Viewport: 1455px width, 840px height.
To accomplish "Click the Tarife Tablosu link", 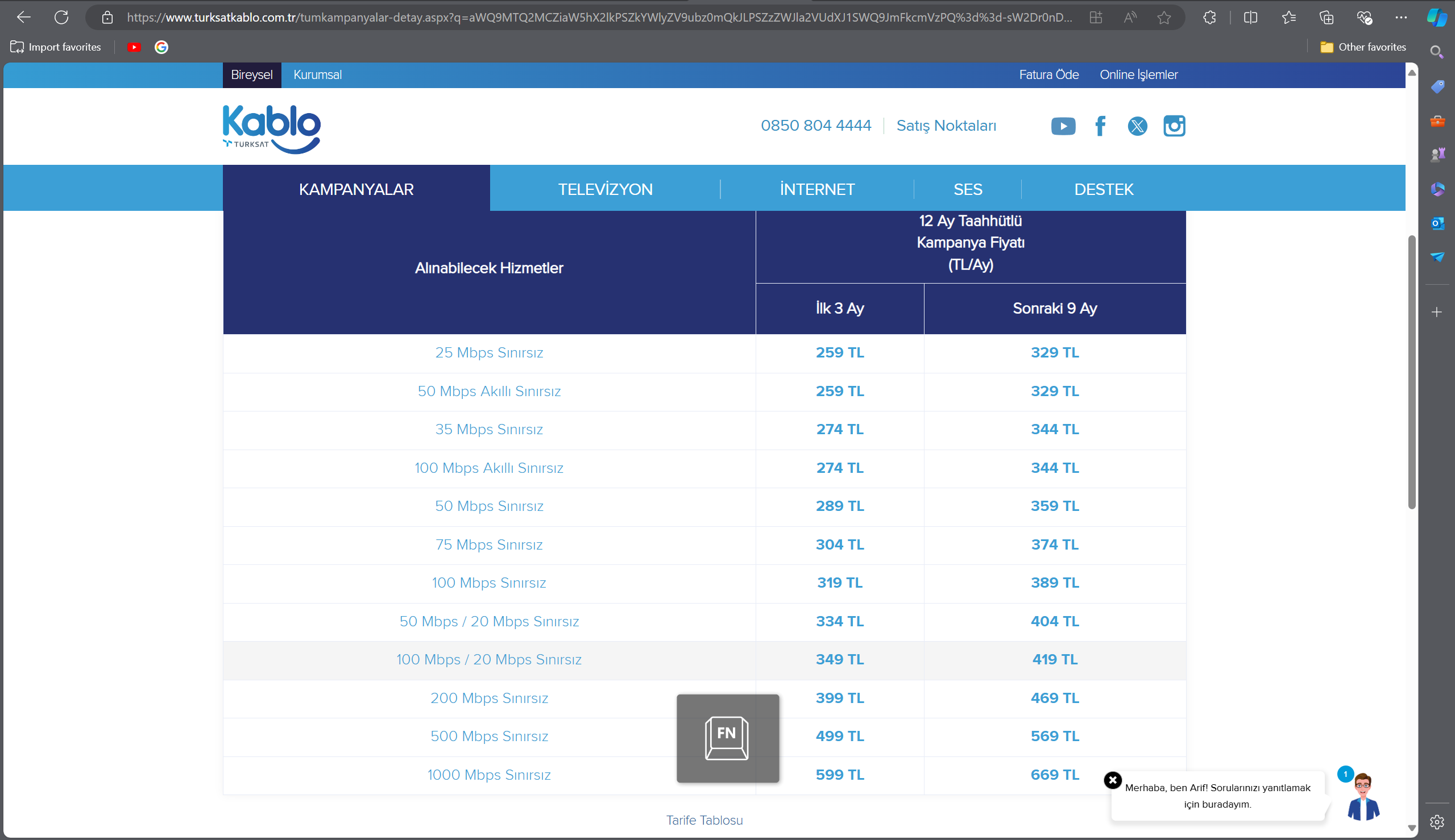I will [704, 820].
